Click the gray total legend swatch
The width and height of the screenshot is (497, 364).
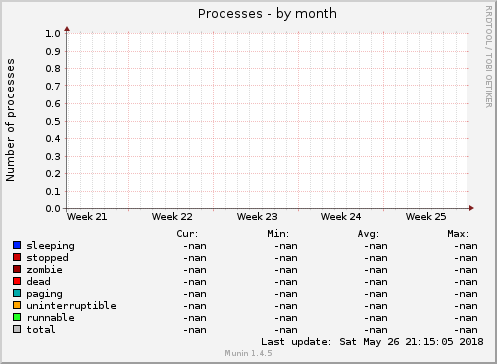(17, 329)
